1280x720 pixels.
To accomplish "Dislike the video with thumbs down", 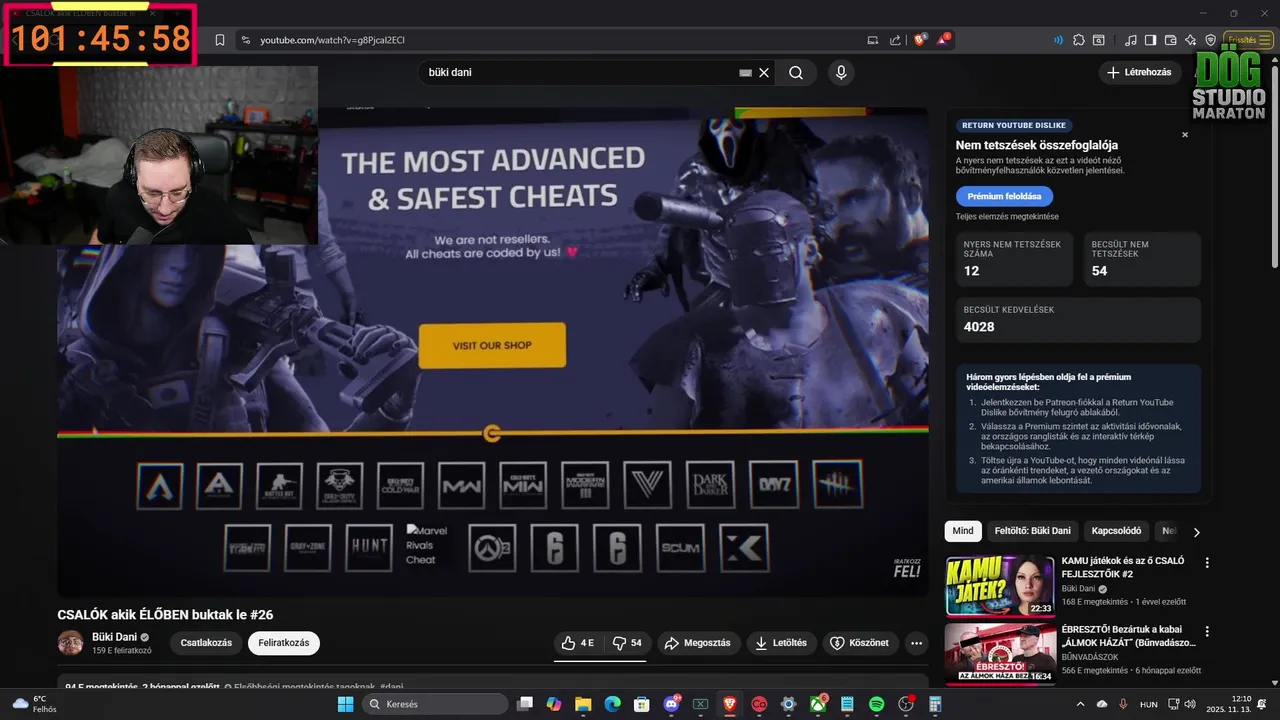I will 627,643.
